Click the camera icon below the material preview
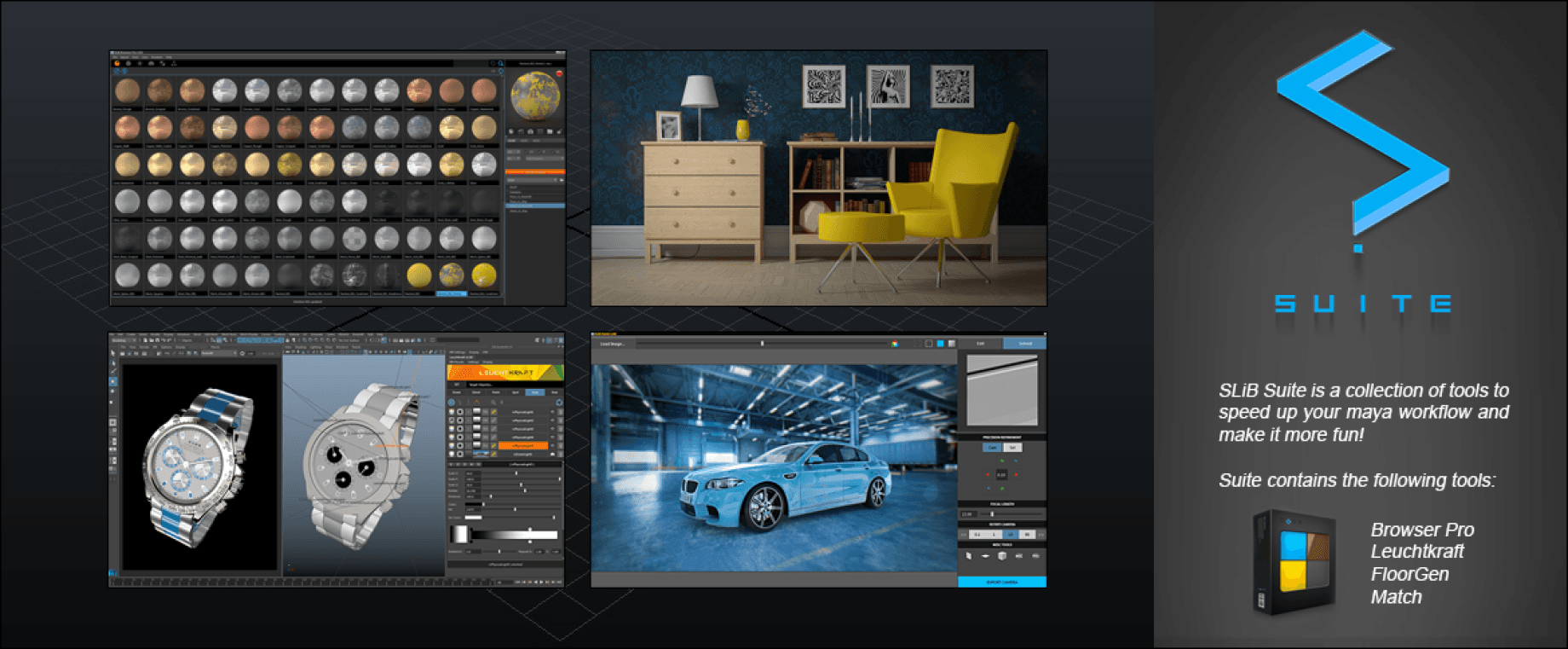 tap(530, 131)
